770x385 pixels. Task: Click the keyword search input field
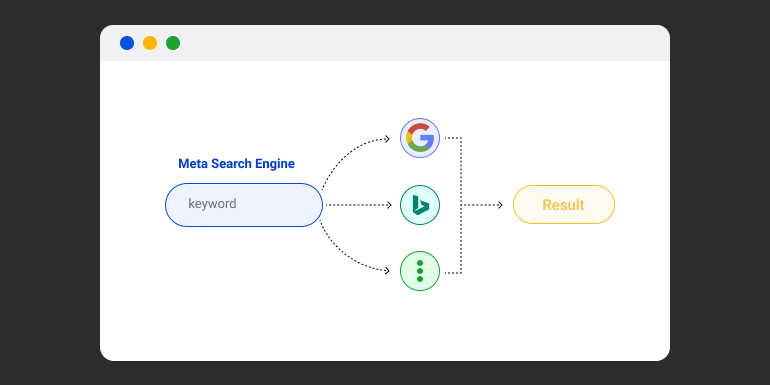tap(244, 205)
